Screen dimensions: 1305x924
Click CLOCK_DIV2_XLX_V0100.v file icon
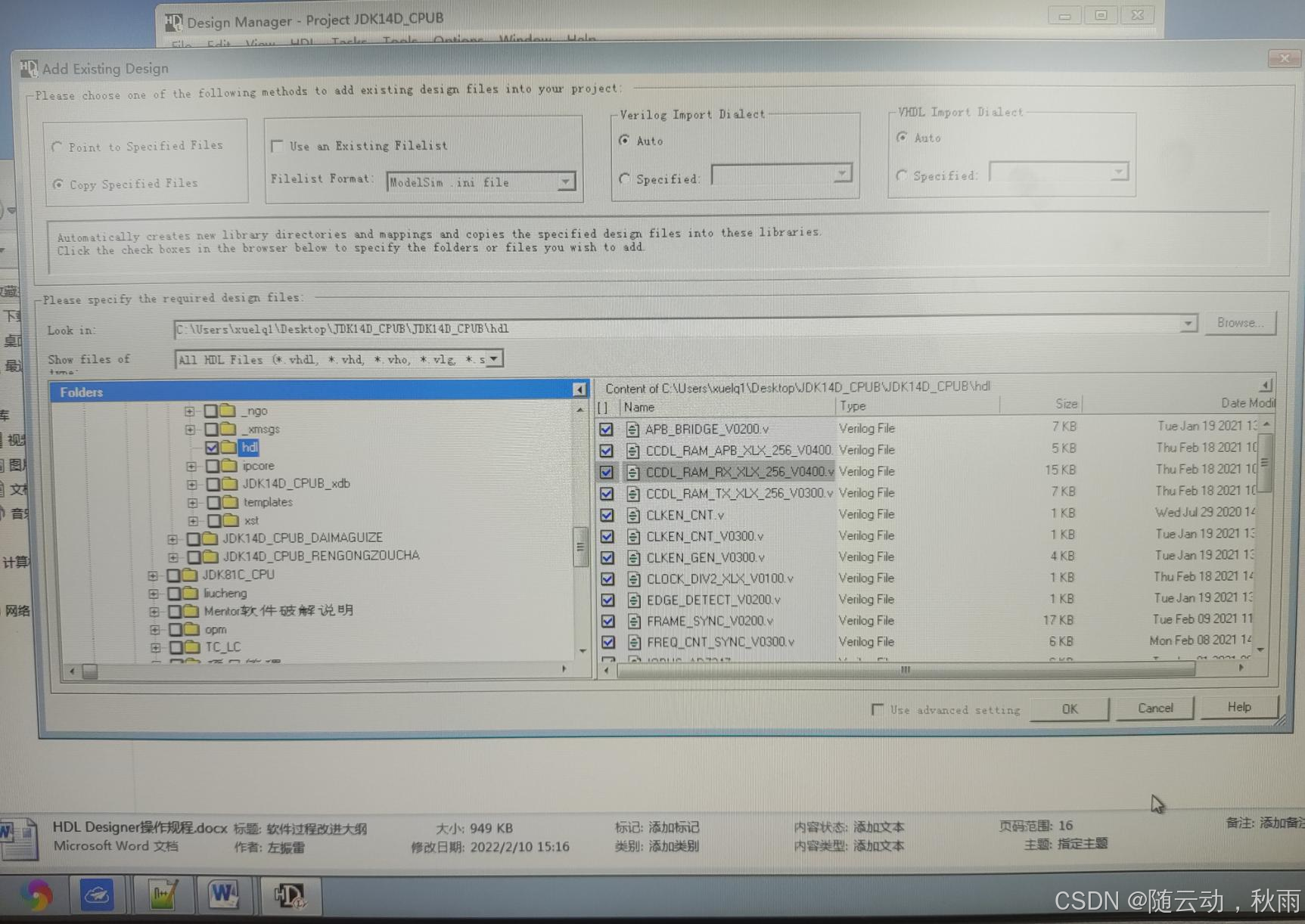tap(634, 579)
